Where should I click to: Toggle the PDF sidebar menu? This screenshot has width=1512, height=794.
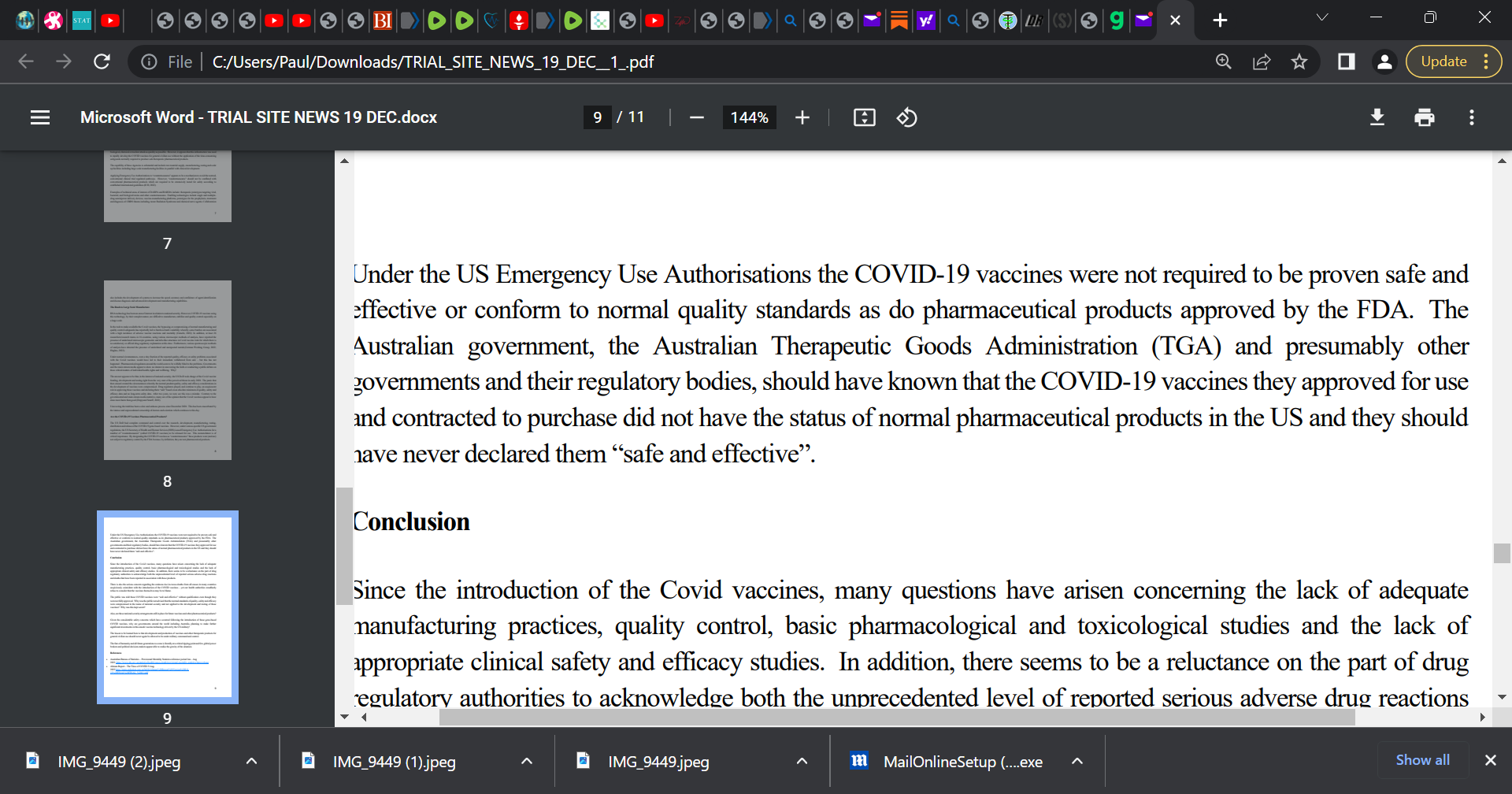(x=40, y=117)
